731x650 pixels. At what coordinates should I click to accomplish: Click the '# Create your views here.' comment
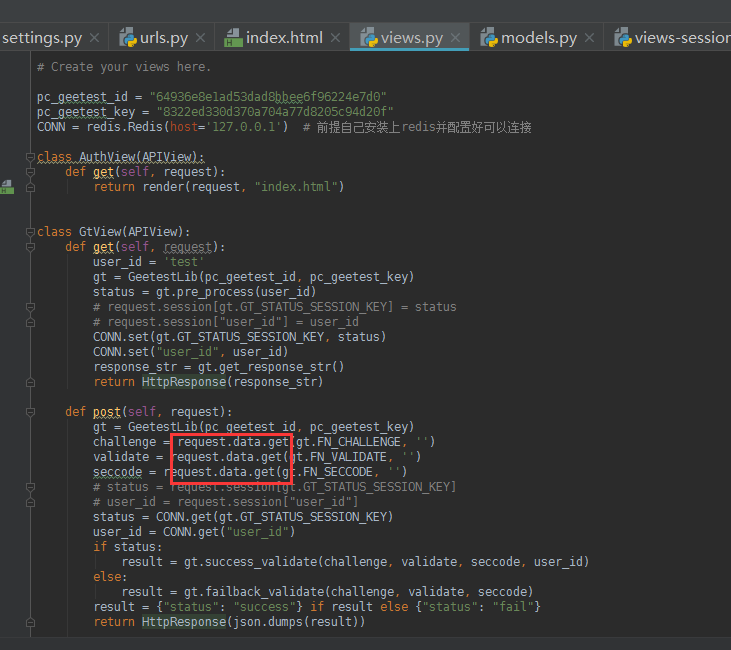[124, 67]
